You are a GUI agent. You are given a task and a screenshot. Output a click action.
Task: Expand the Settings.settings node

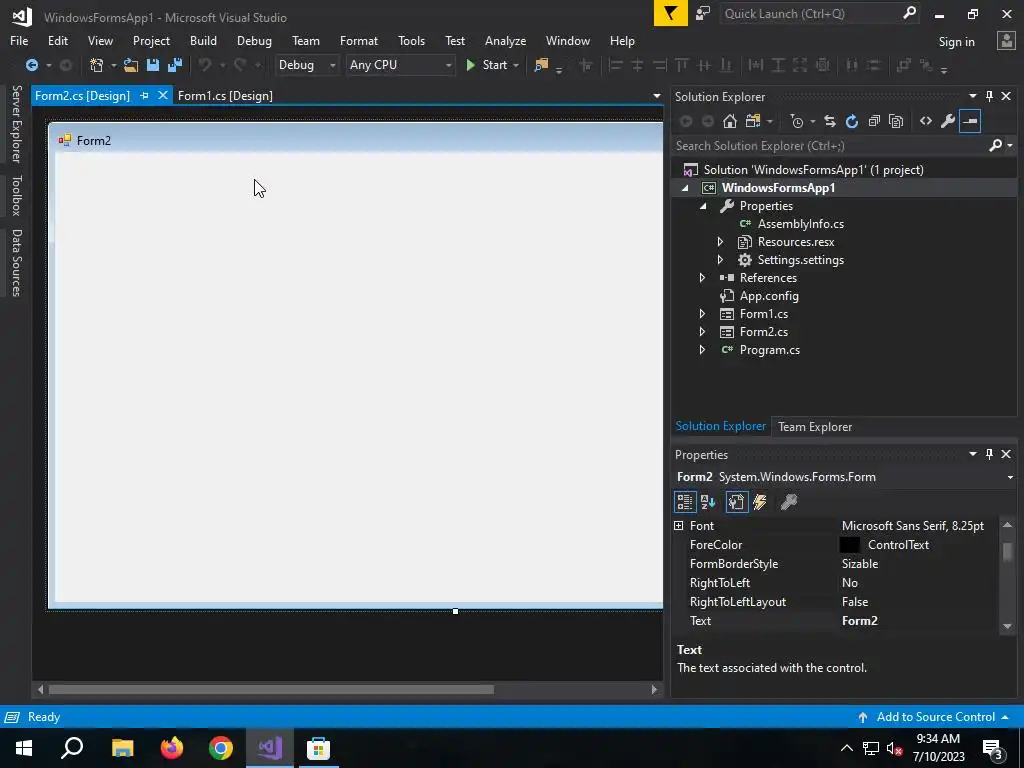click(x=720, y=260)
